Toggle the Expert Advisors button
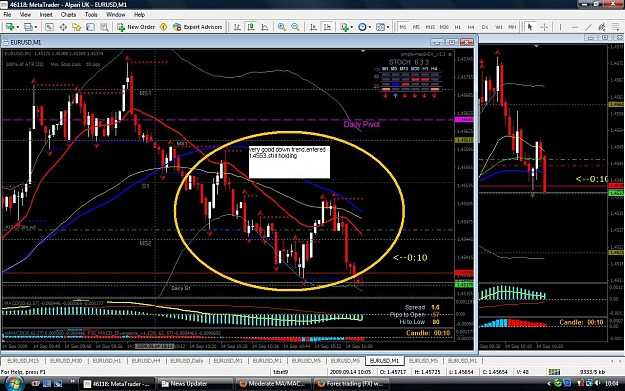The width and height of the screenshot is (625, 391). (198, 27)
